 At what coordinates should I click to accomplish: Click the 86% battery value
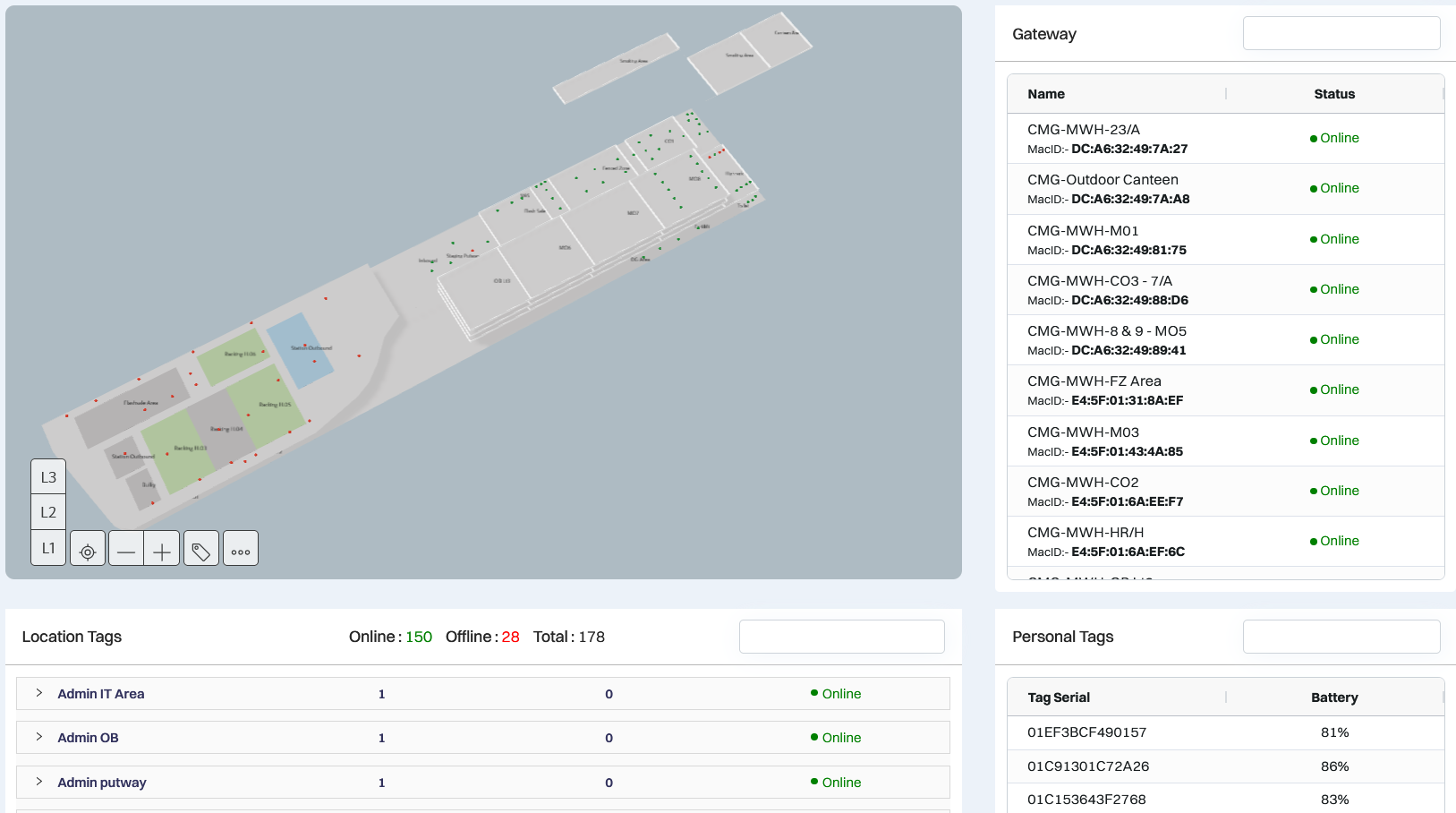tap(1334, 766)
